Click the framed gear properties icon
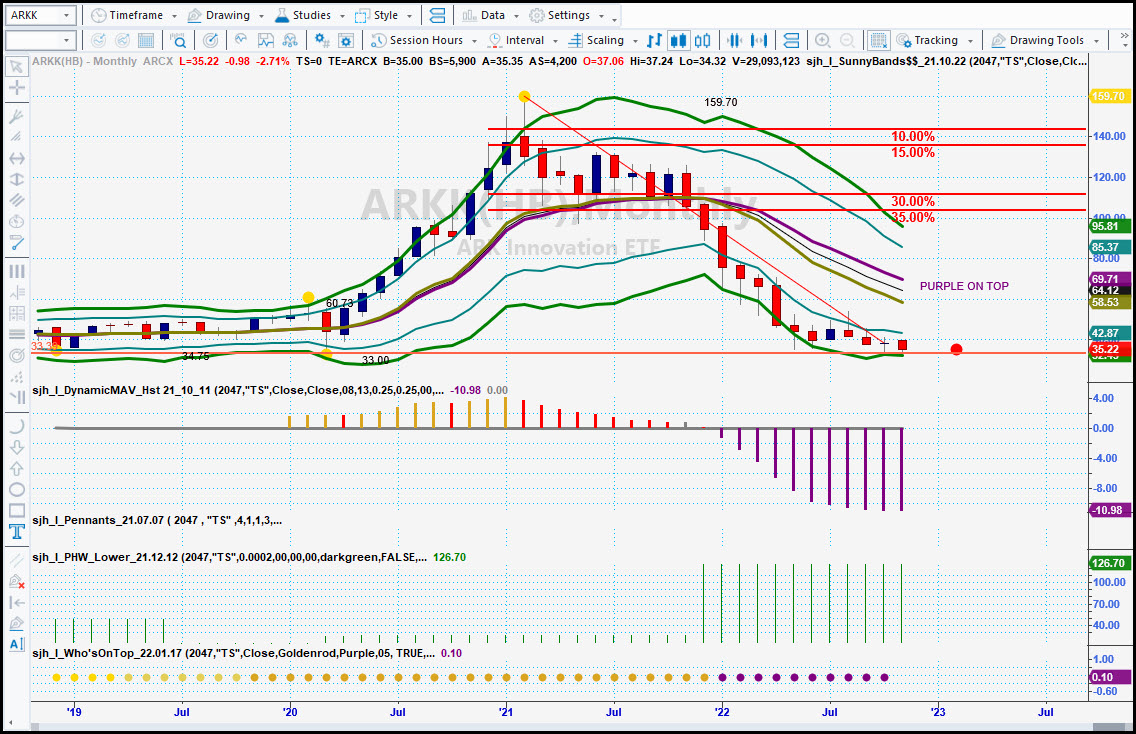1136x734 pixels. pos(346,41)
